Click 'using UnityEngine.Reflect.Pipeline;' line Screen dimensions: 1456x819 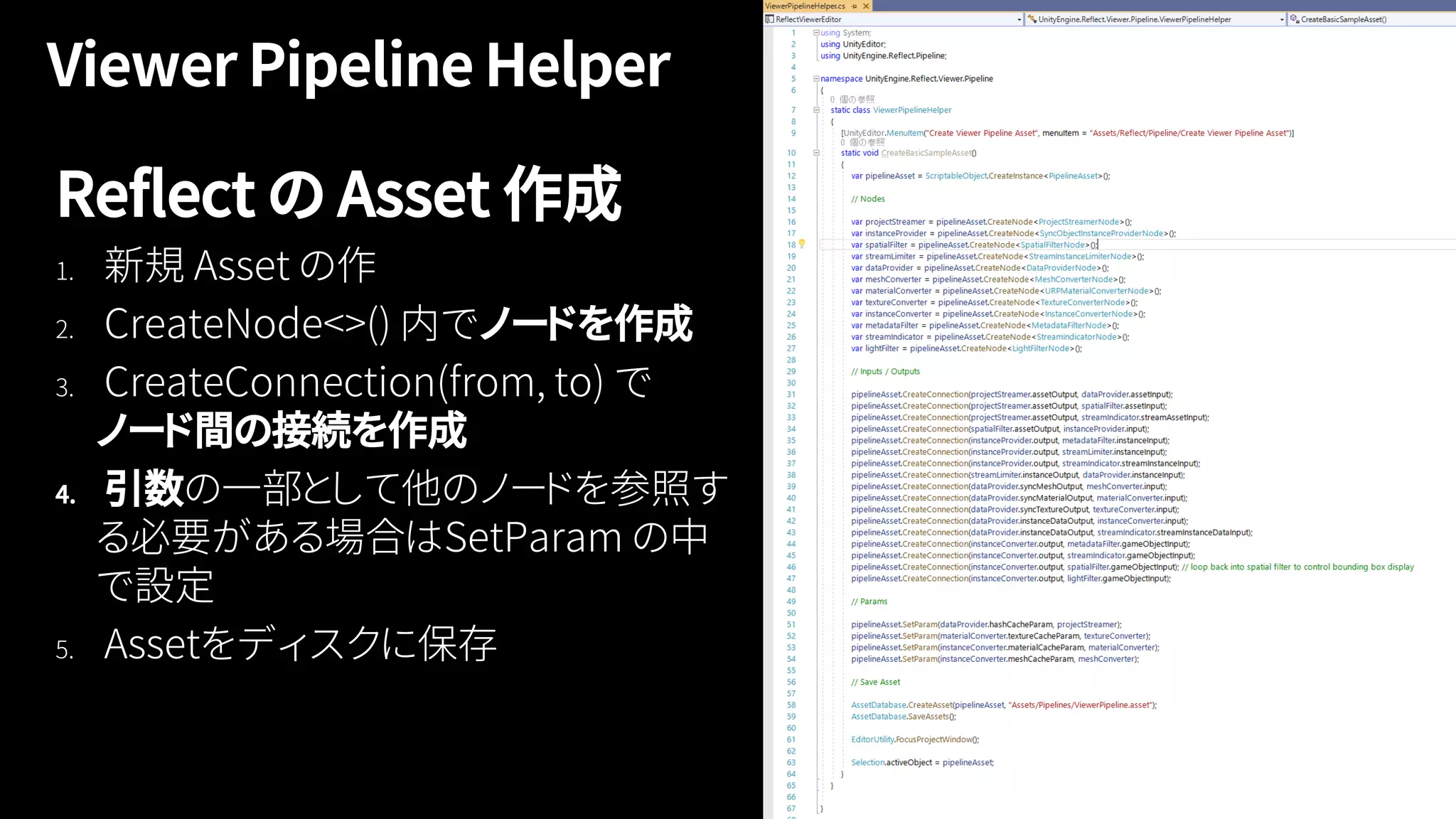[x=884, y=55]
